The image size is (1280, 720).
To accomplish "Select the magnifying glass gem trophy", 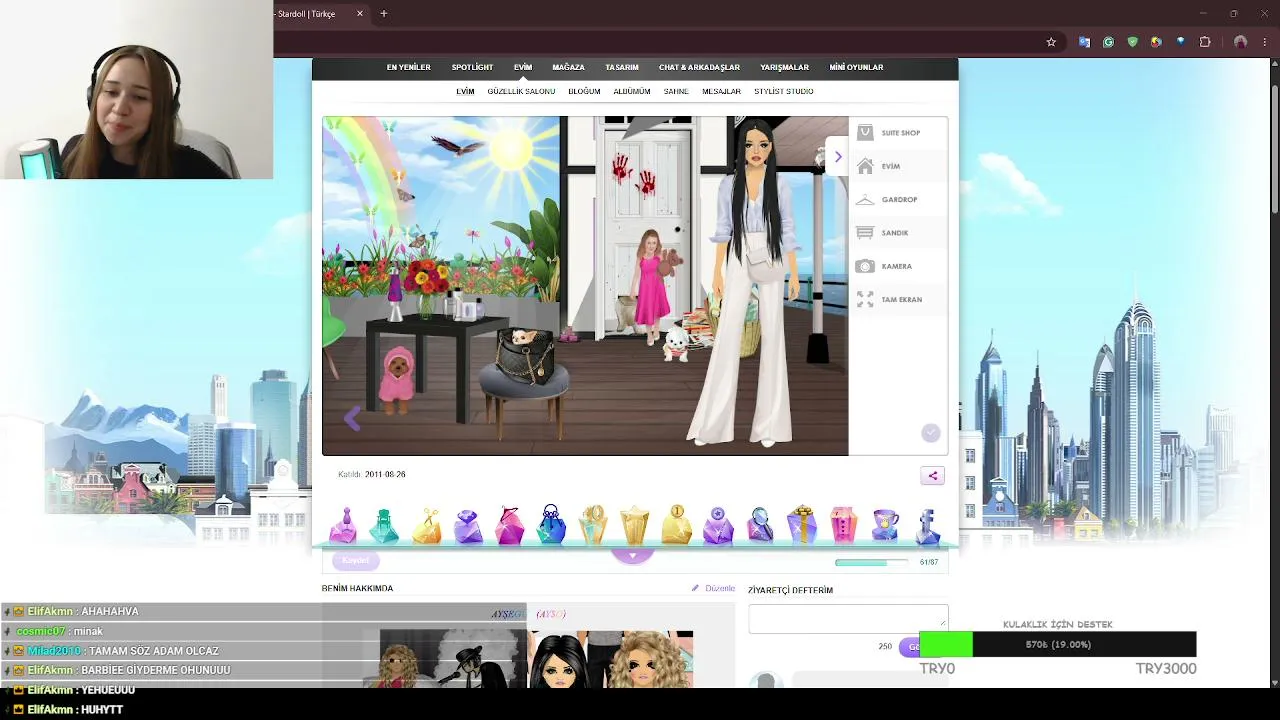I will (760, 525).
